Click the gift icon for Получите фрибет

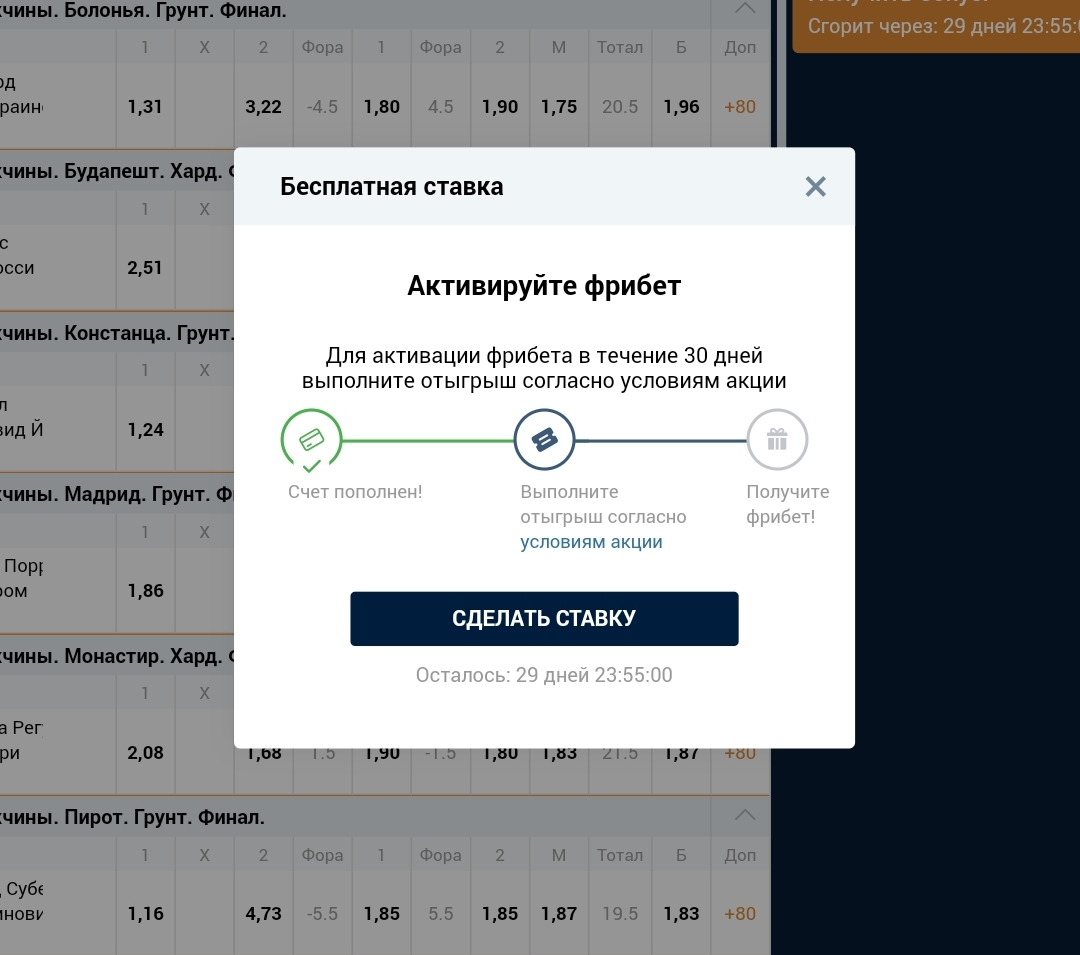click(777, 440)
